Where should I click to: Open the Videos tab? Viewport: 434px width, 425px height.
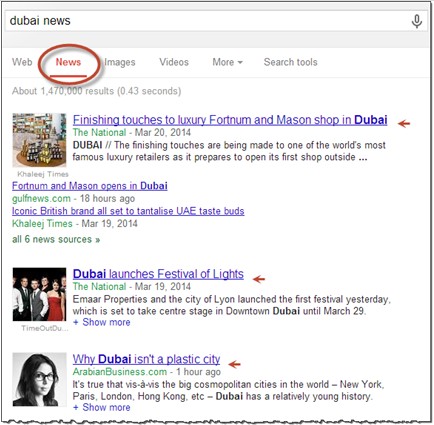tap(174, 62)
